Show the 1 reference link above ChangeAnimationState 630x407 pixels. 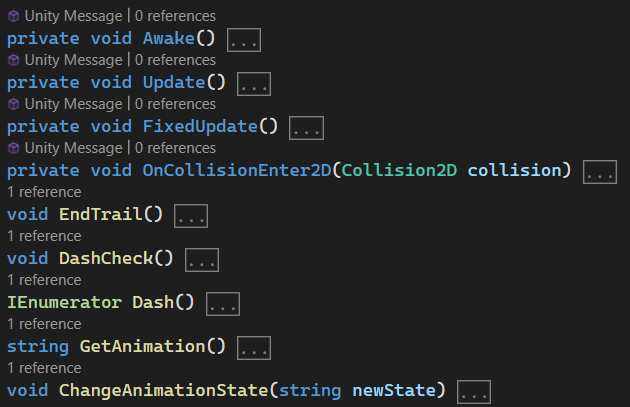pyautogui.click(x=44, y=368)
